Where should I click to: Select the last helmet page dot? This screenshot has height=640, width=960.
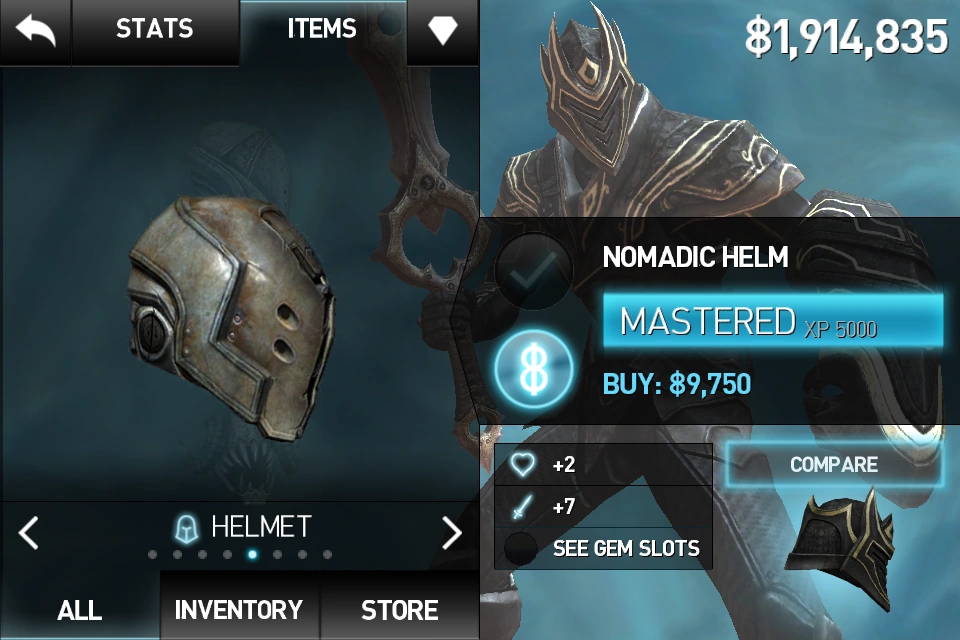[328, 555]
